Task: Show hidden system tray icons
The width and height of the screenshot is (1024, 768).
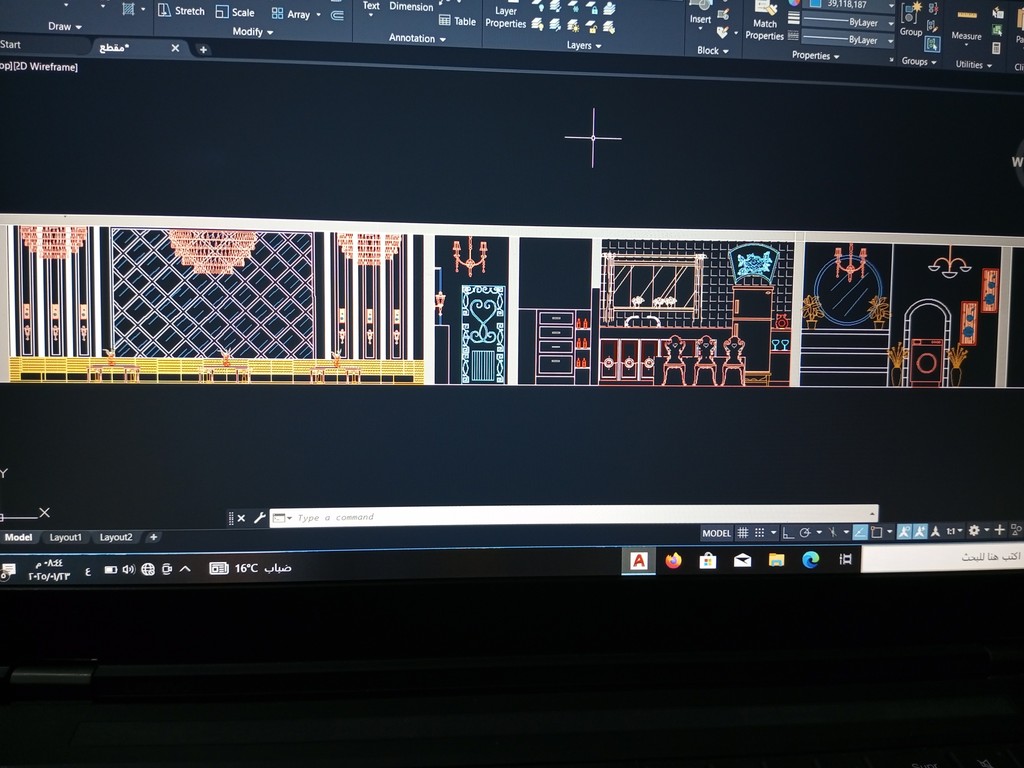Action: tap(185, 569)
